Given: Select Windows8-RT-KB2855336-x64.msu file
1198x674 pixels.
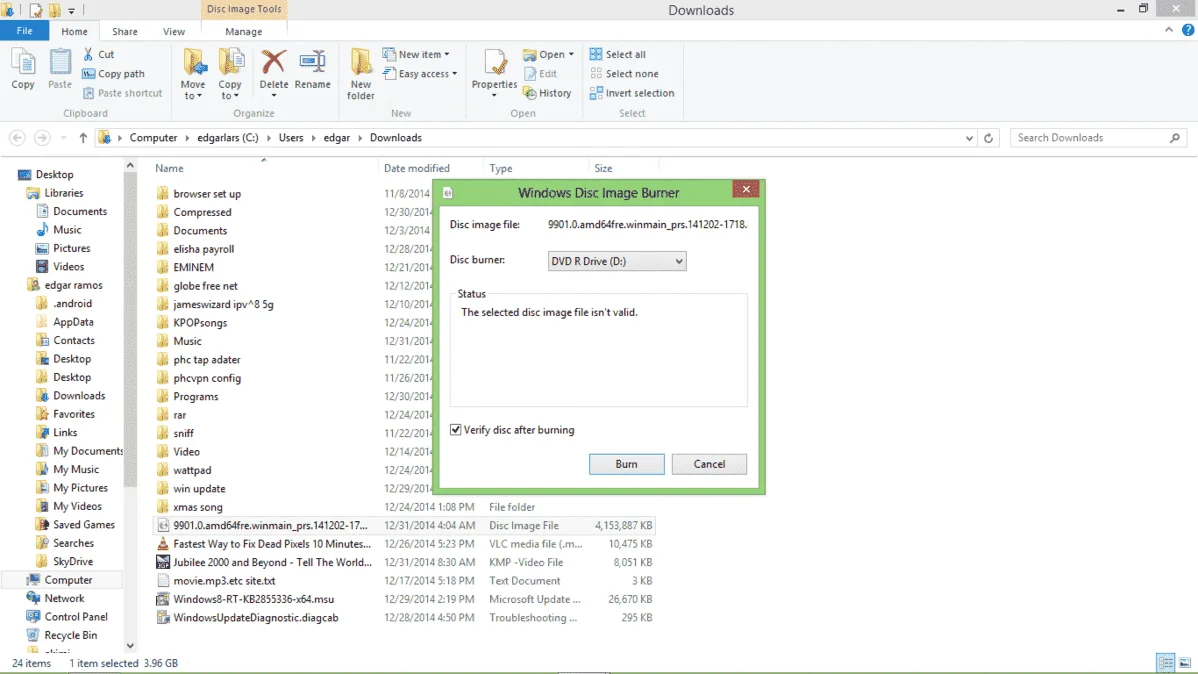Looking at the screenshot, I should (253, 599).
